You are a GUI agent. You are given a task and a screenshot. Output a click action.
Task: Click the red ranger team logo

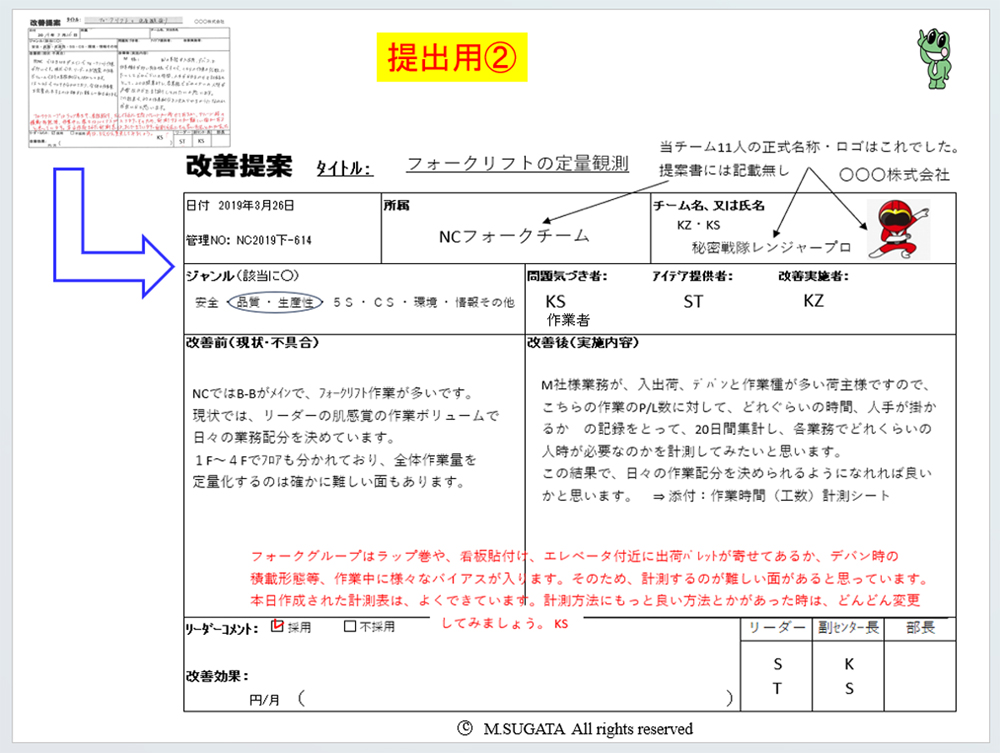click(895, 228)
